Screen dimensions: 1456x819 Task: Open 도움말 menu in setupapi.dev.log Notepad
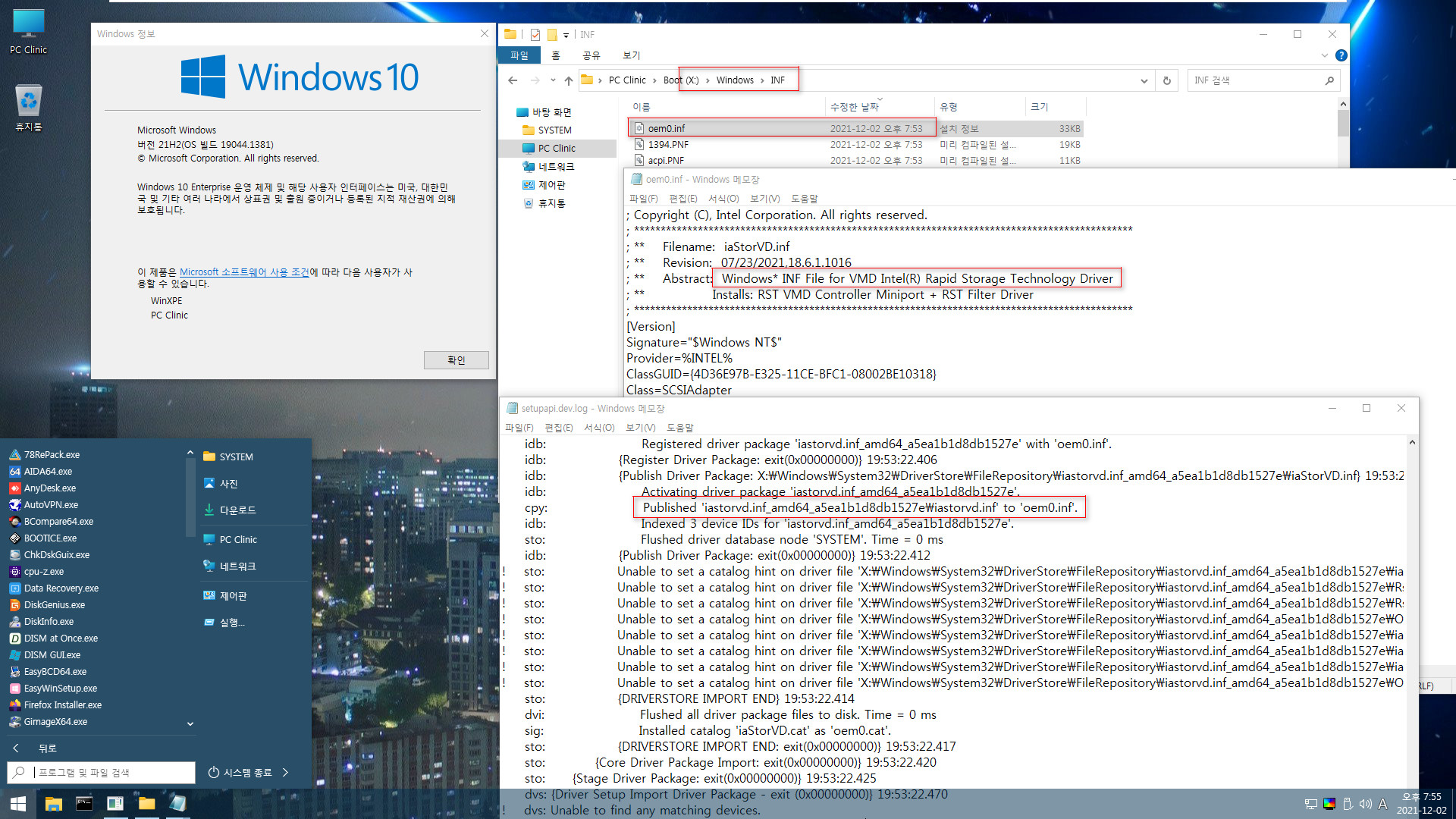pos(680,428)
